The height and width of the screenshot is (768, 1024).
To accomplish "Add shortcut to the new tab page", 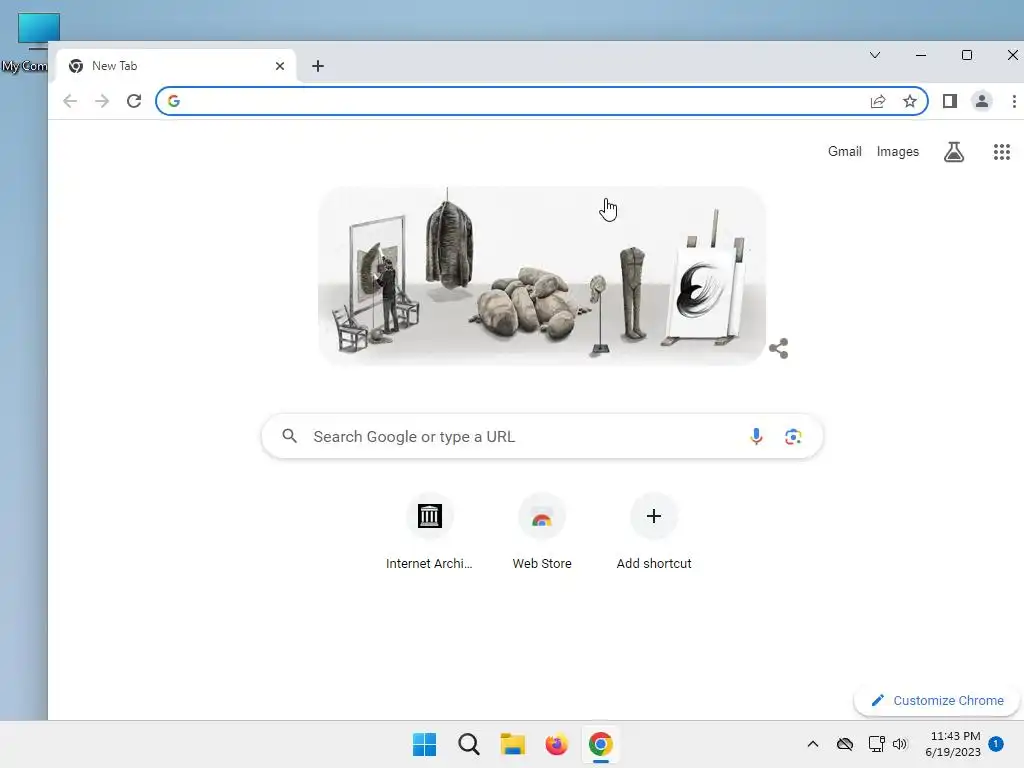I will (654, 532).
